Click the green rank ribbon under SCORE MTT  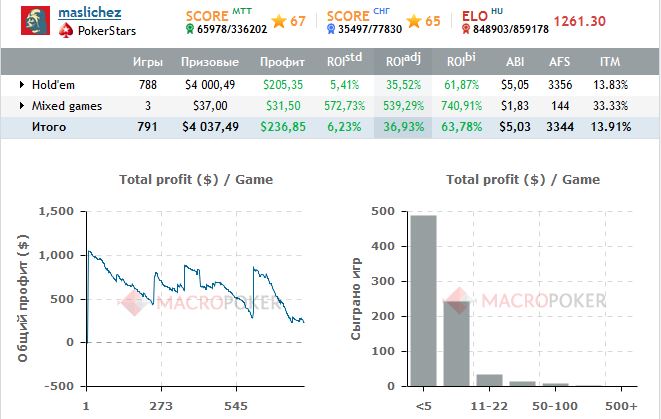(x=190, y=31)
